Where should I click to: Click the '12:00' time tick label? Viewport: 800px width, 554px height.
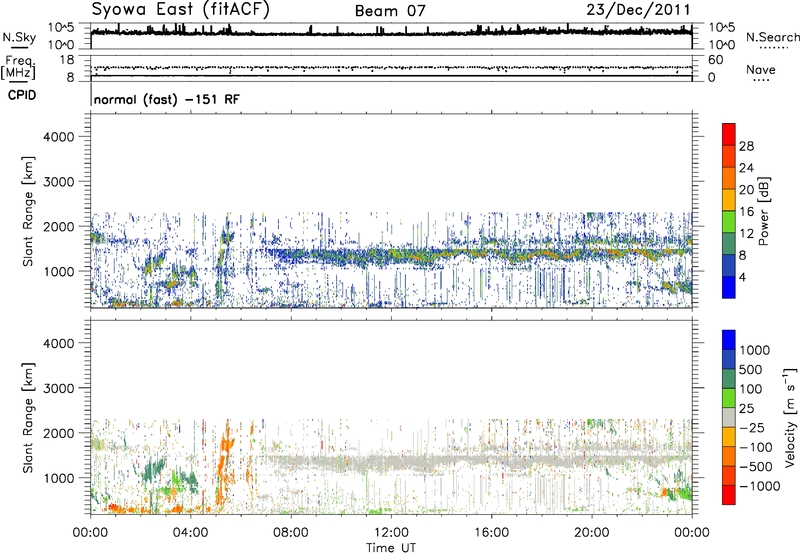pyautogui.click(x=391, y=533)
